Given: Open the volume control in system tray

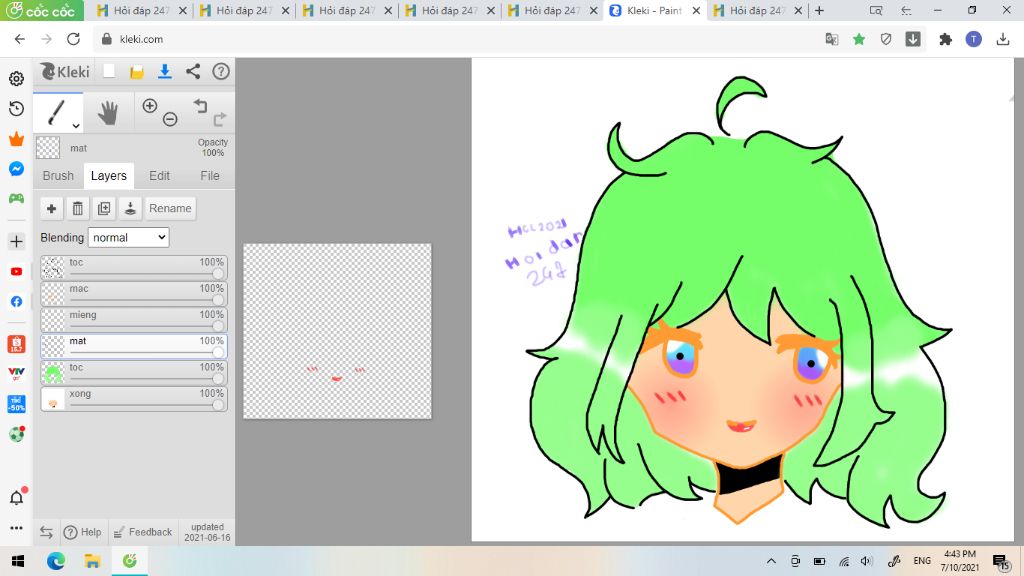Looking at the screenshot, I should click(867, 561).
